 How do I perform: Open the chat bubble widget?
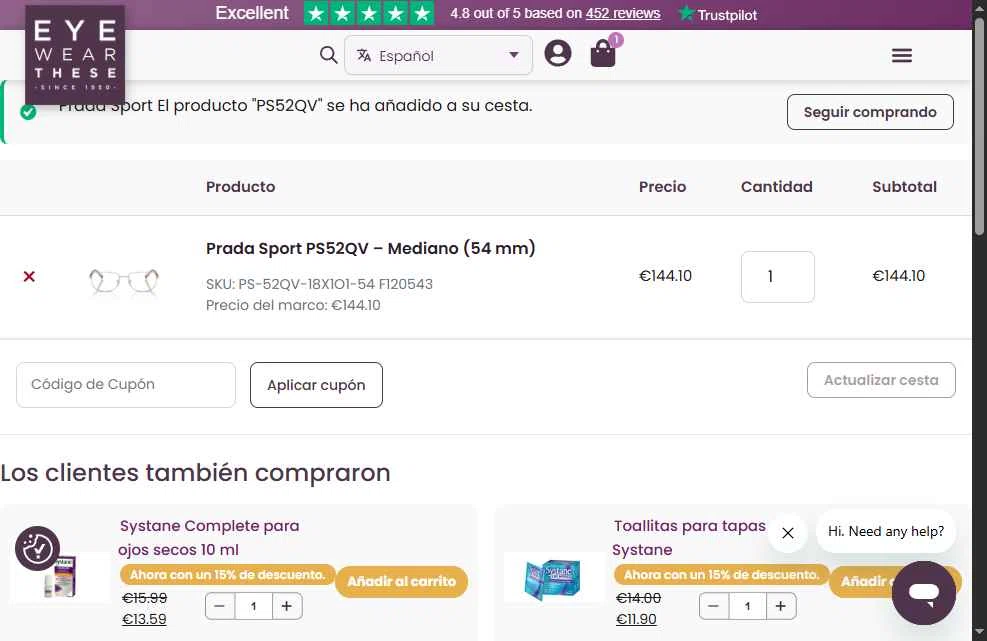click(923, 593)
